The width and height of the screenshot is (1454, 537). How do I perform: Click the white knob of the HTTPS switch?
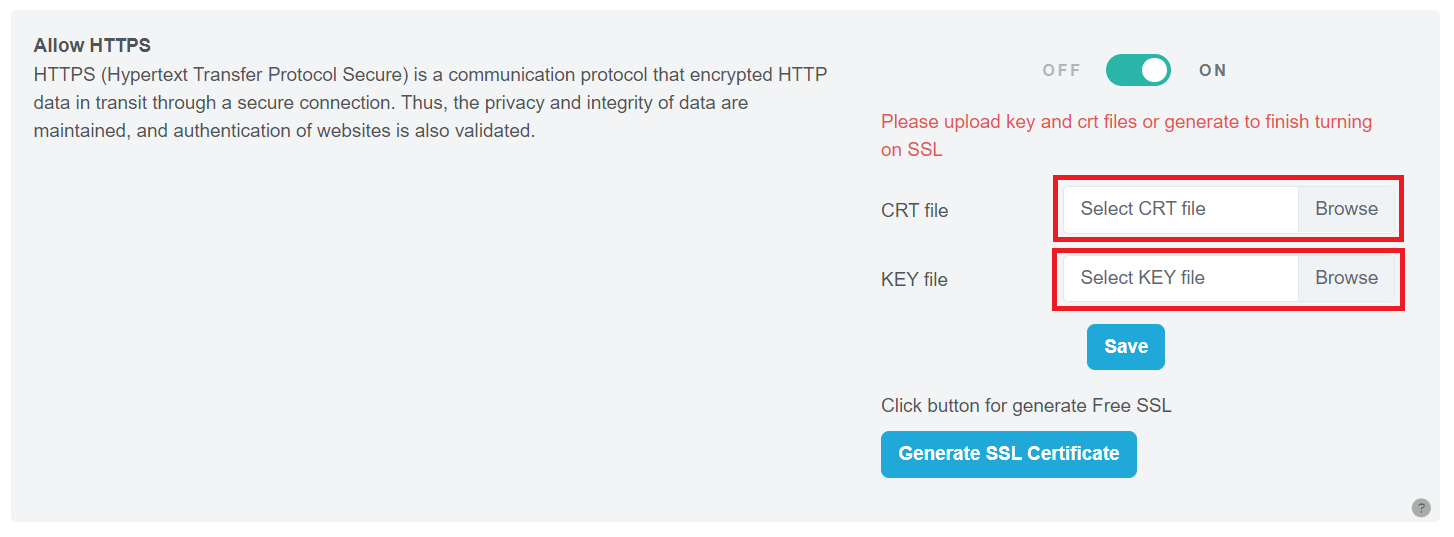coord(1154,70)
